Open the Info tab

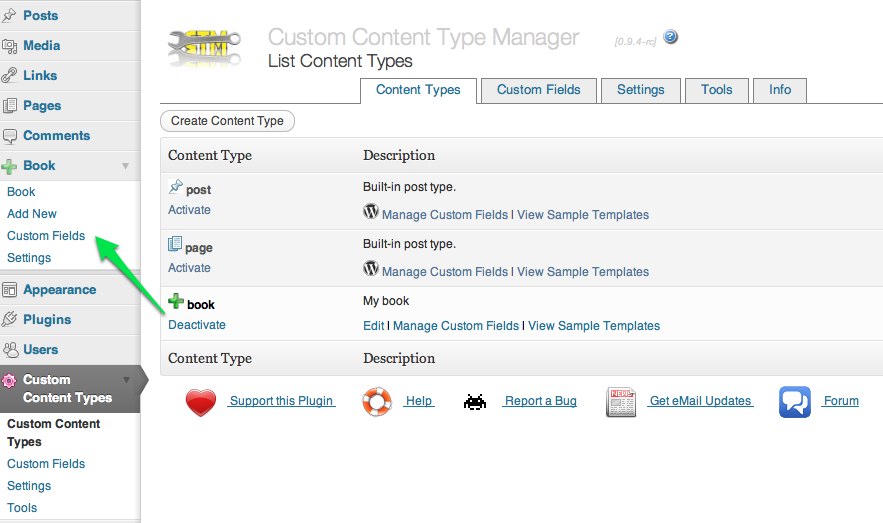[780, 90]
